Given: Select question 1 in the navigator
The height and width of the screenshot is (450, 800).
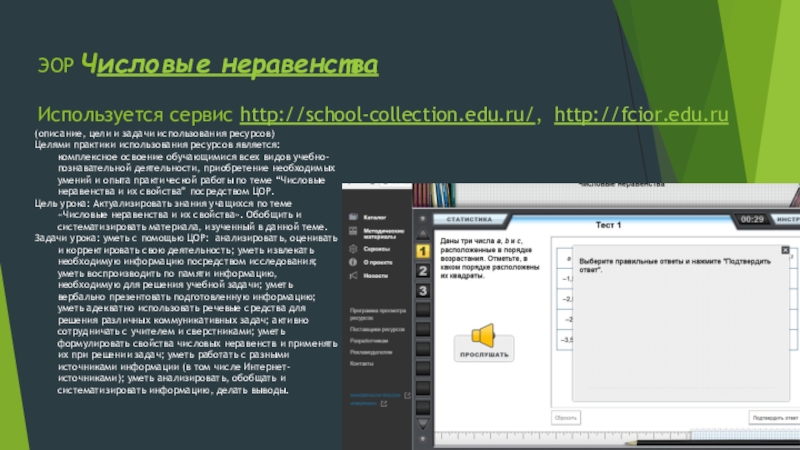Looking at the screenshot, I should tap(422, 251).
